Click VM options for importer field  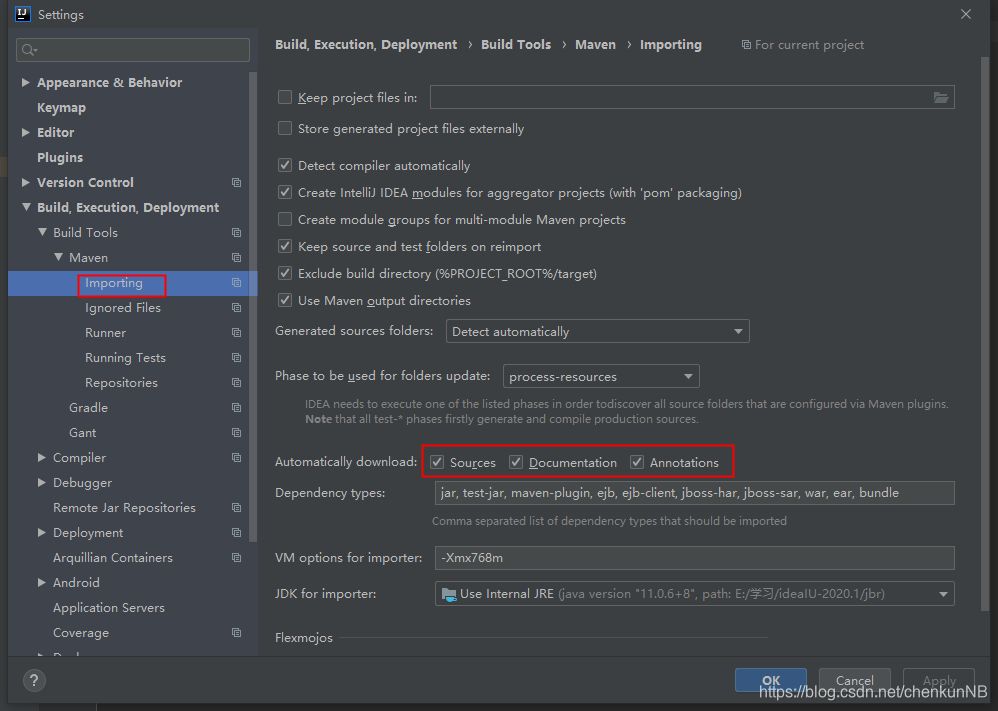tap(694, 558)
